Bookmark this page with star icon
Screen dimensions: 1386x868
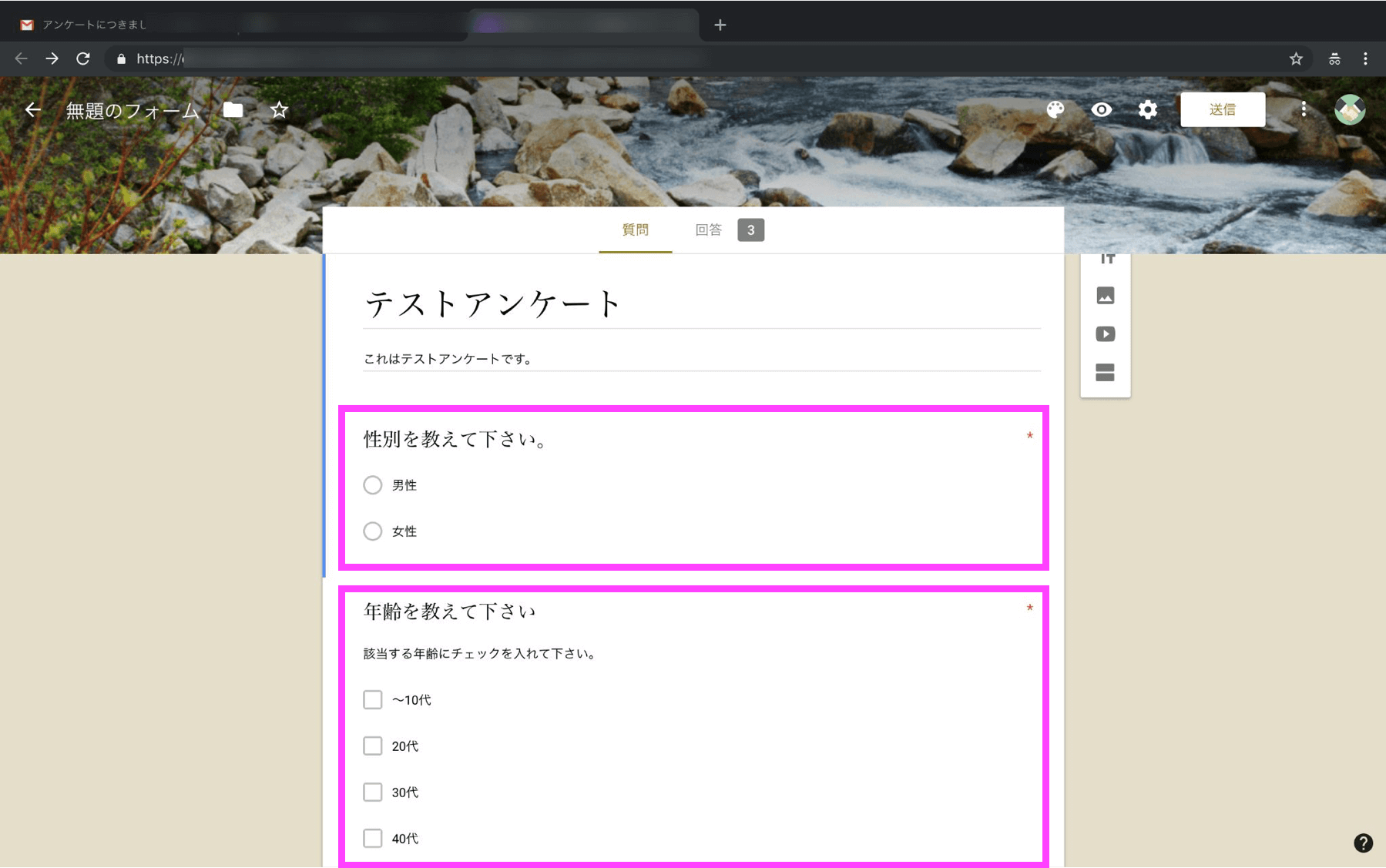coord(1296,59)
